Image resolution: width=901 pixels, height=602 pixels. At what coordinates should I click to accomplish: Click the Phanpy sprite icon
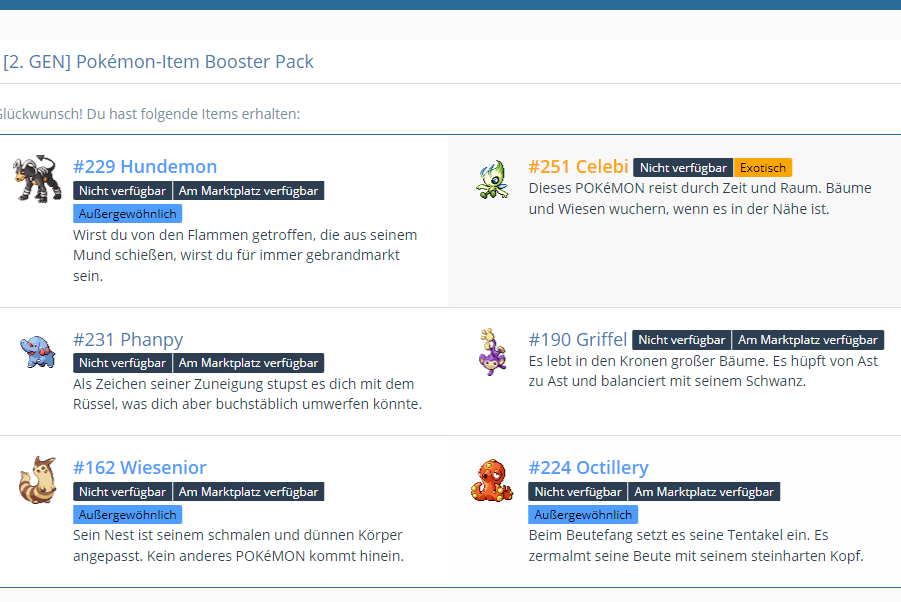click(37, 351)
